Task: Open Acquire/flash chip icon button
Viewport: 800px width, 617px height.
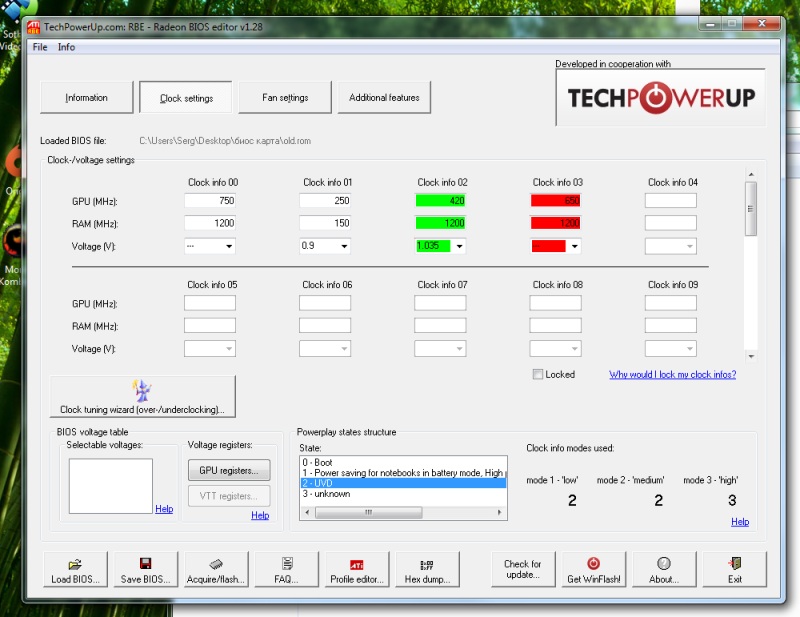Action: pos(216,570)
